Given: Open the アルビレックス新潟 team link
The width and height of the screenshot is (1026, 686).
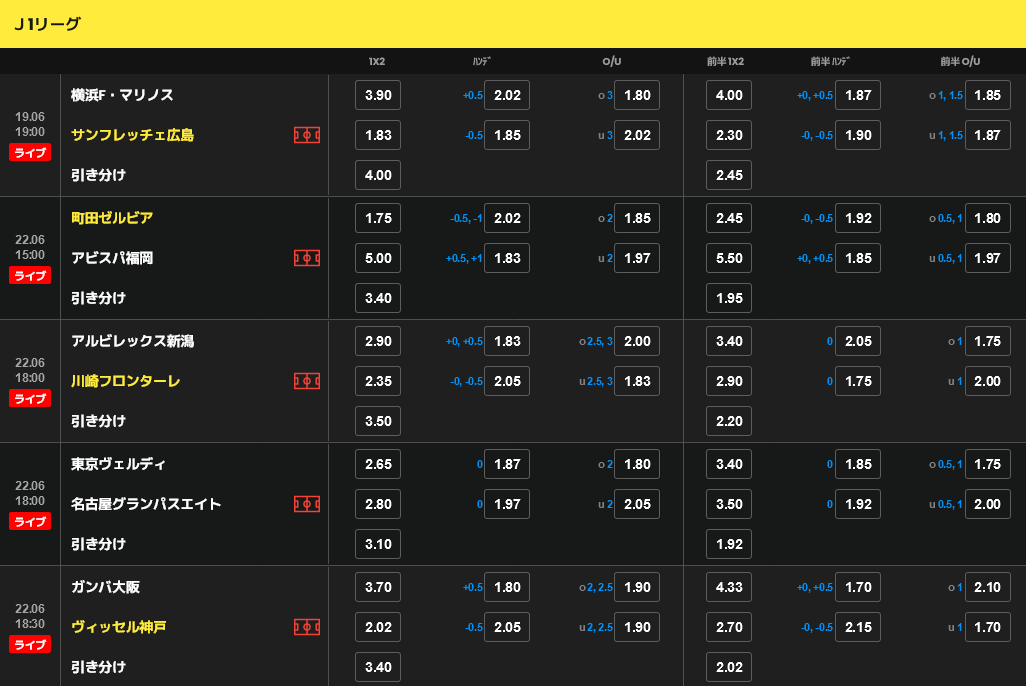Looking at the screenshot, I should coord(132,341).
